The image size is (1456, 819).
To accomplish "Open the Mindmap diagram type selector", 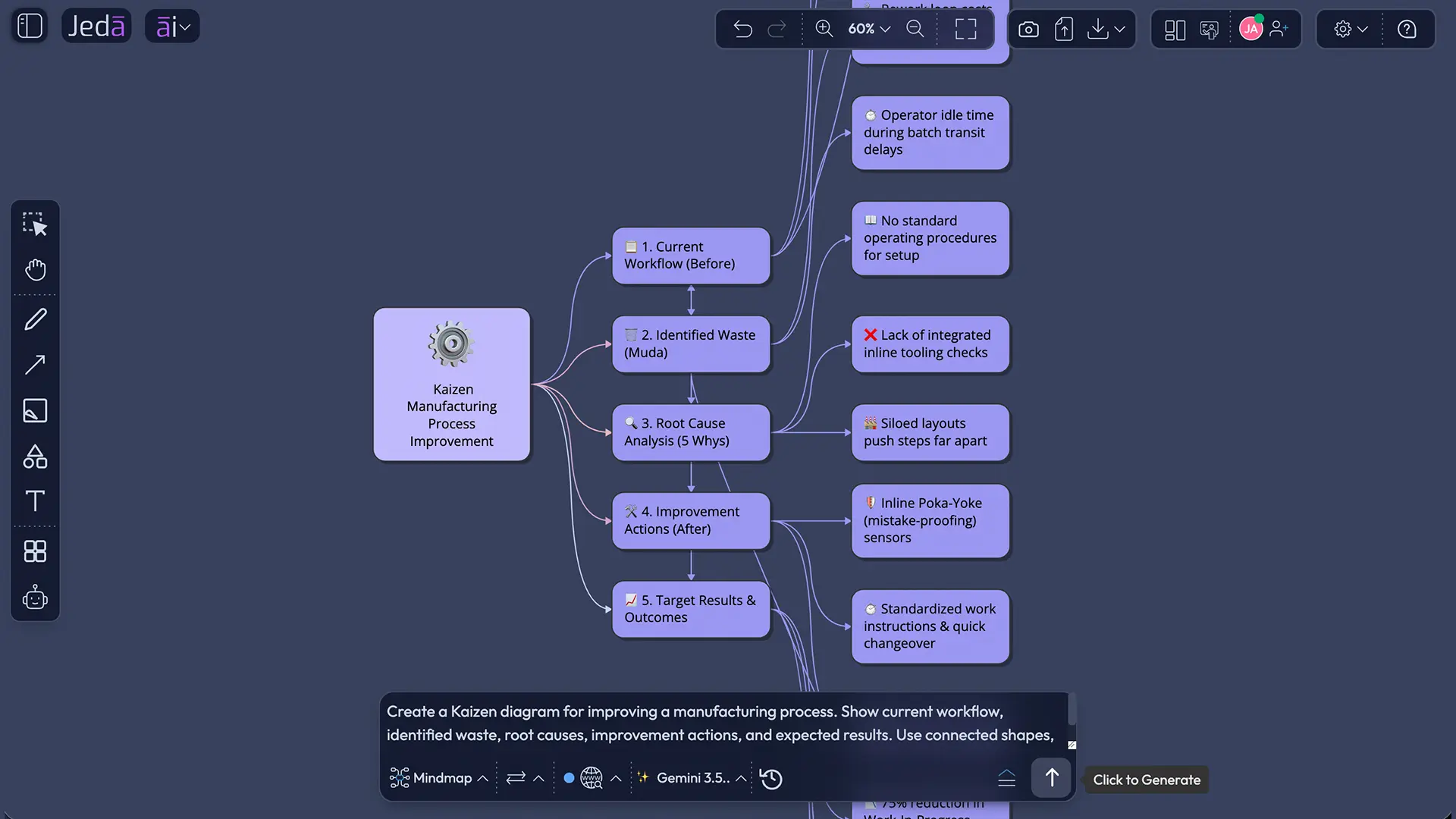I will pos(439,778).
